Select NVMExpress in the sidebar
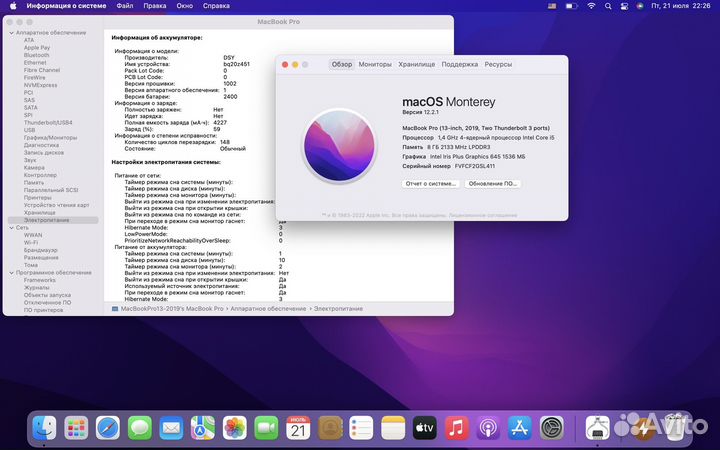The height and width of the screenshot is (450, 720). pyautogui.click(x=40, y=85)
